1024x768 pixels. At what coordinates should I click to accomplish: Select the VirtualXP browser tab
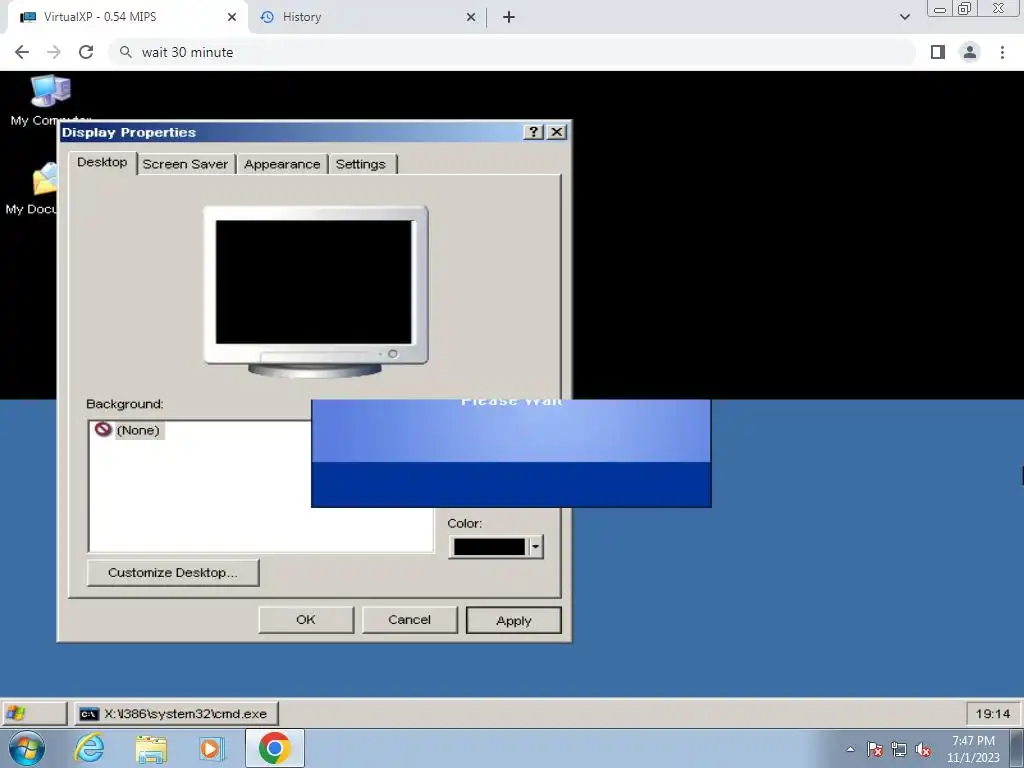[128, 17]
